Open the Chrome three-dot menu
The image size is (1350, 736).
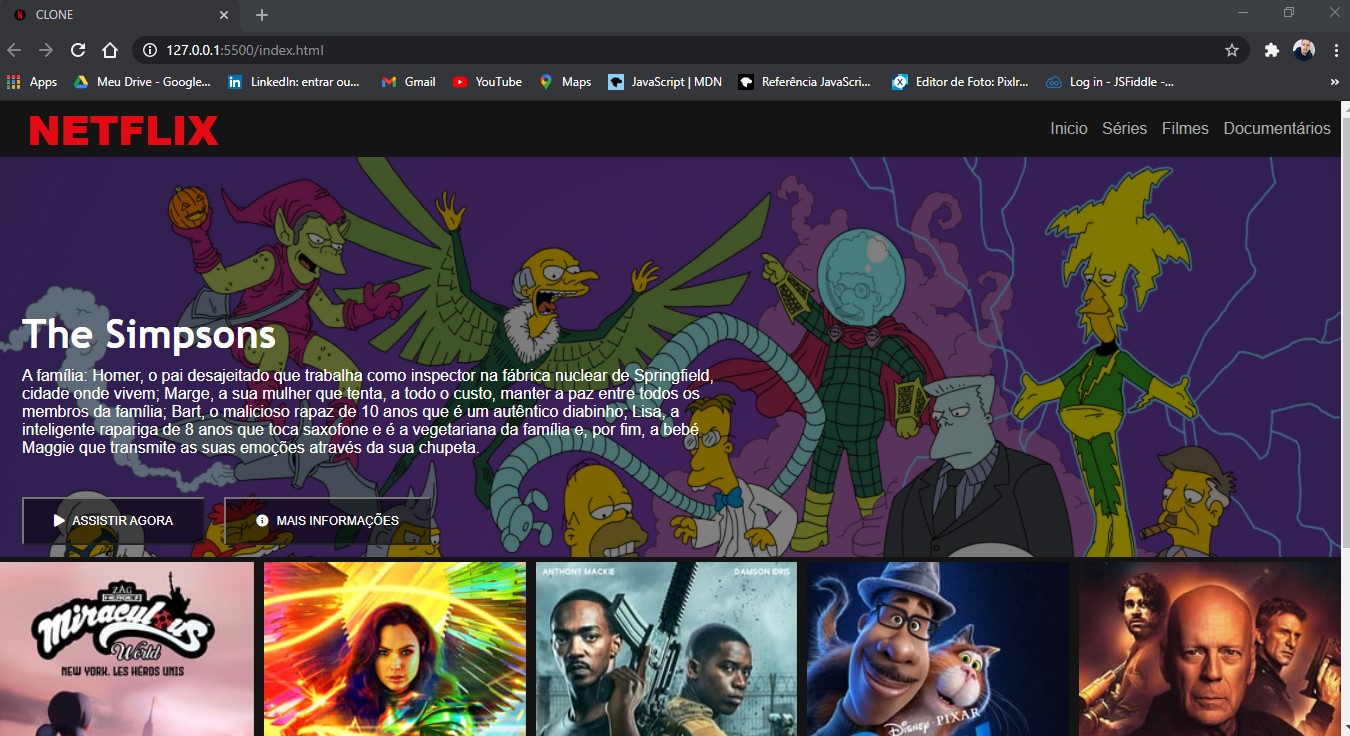(x=1336, y=50)
